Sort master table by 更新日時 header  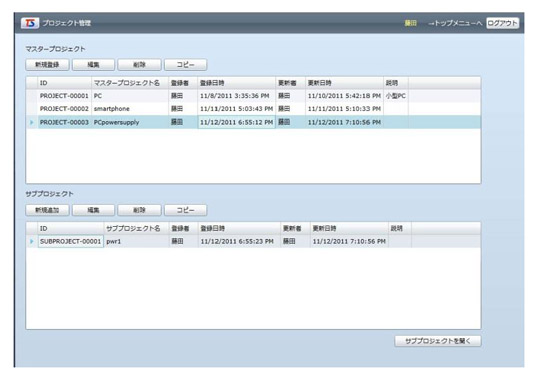344,83
